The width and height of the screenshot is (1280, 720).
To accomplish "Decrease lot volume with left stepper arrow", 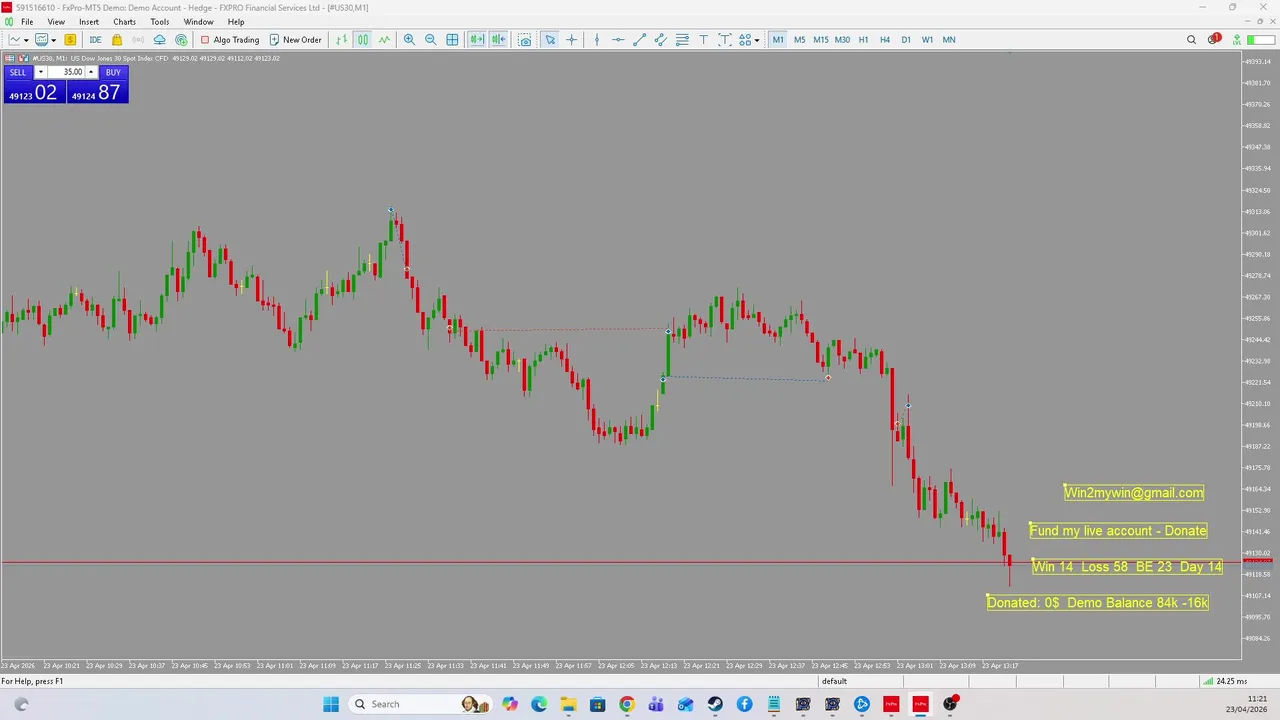I will [x=40, y=72].
